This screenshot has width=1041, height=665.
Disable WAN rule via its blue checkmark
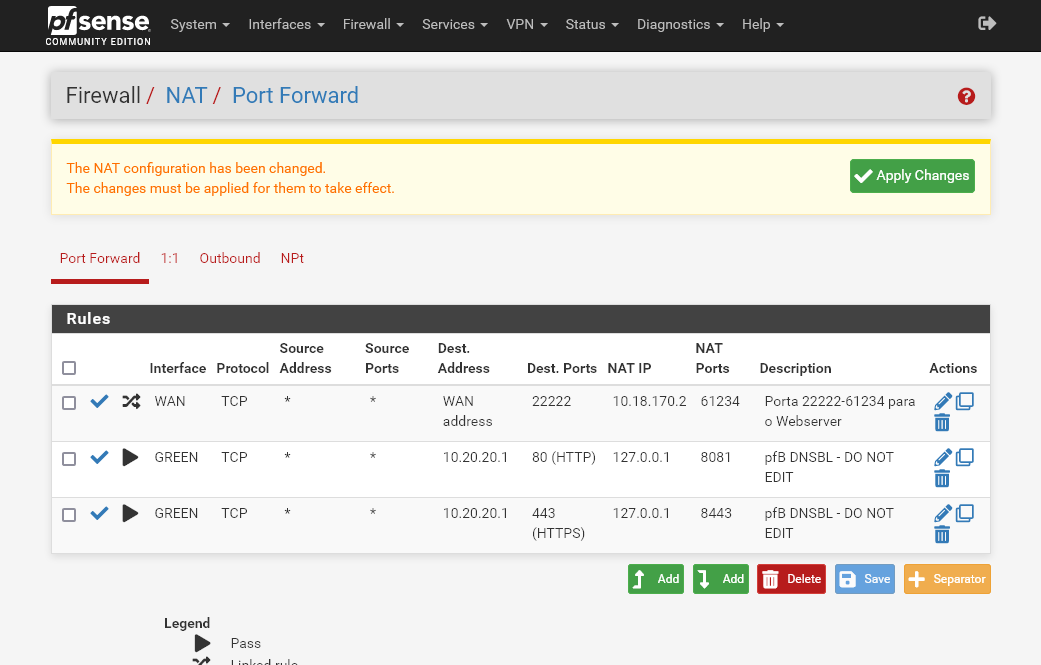pyautogui.click(x=99, y=402)
